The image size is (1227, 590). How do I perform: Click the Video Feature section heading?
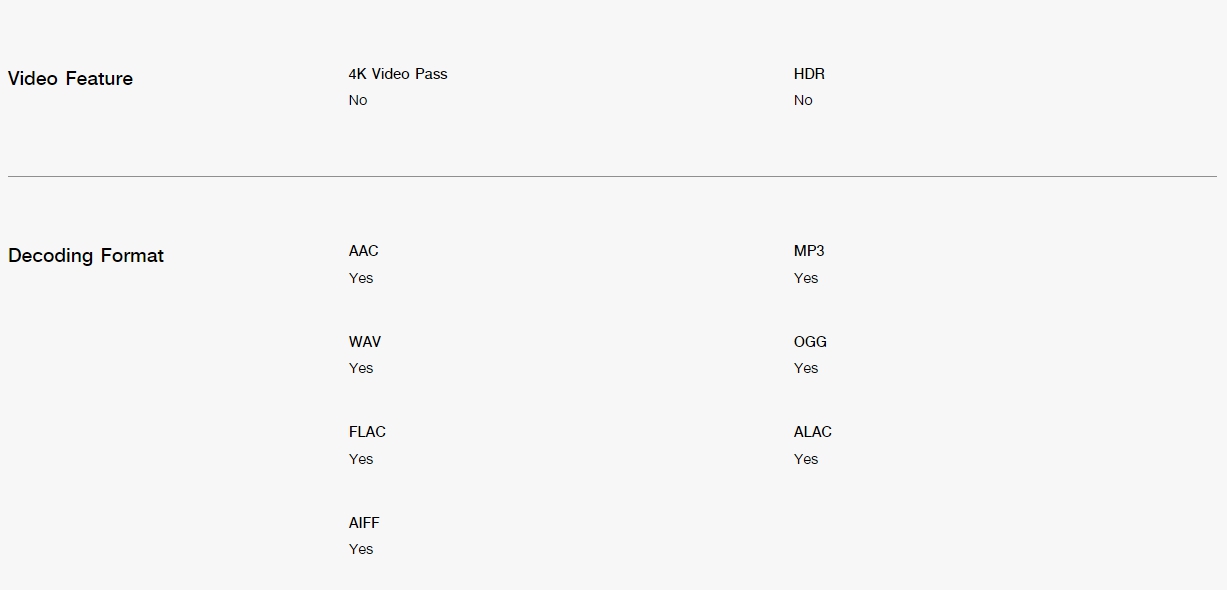point(70,79)
